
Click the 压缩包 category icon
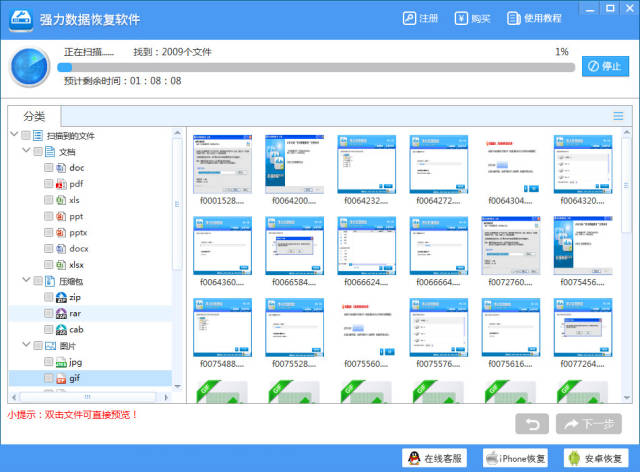point(50,281)
